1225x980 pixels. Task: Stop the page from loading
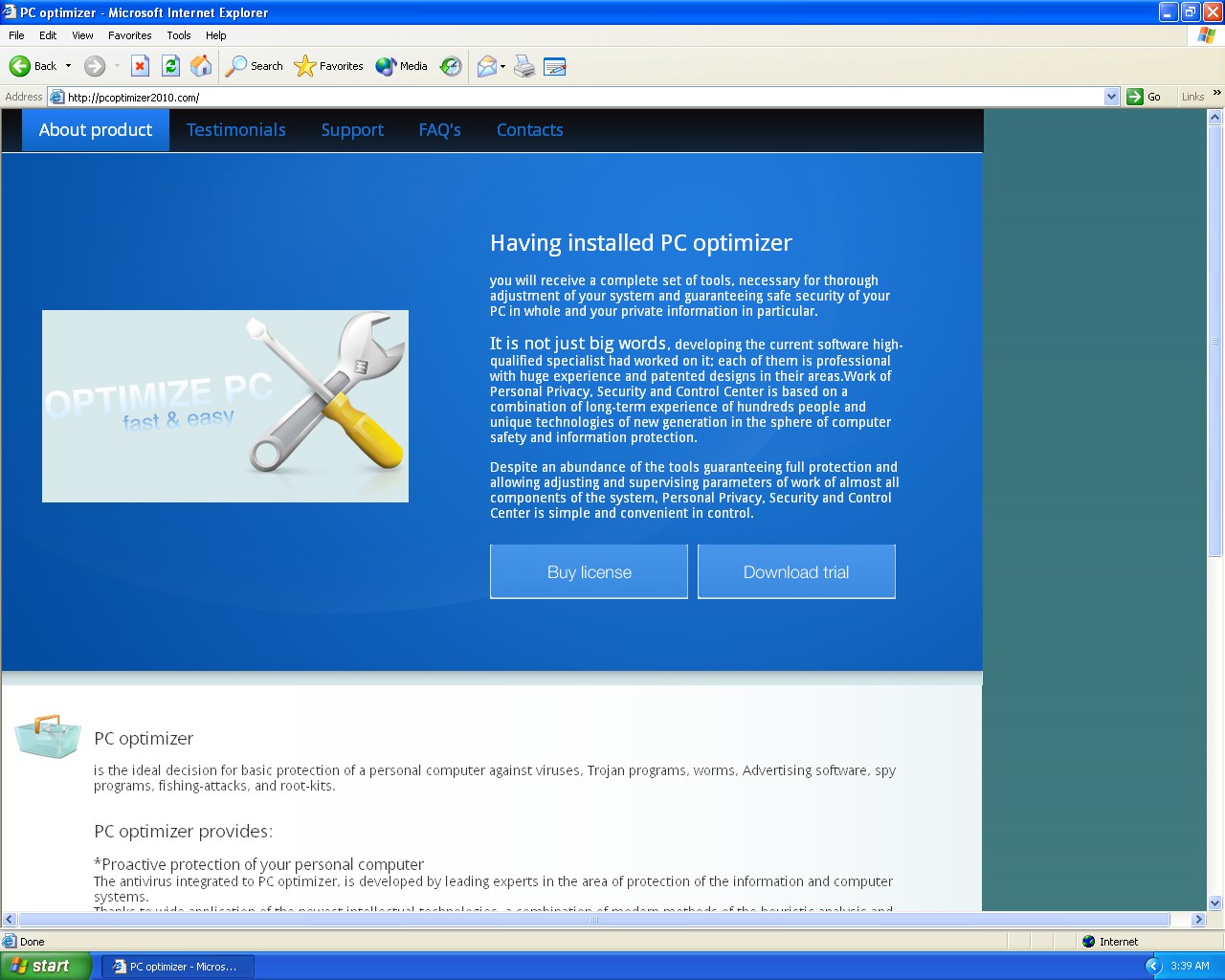click(x=140, y=66)
